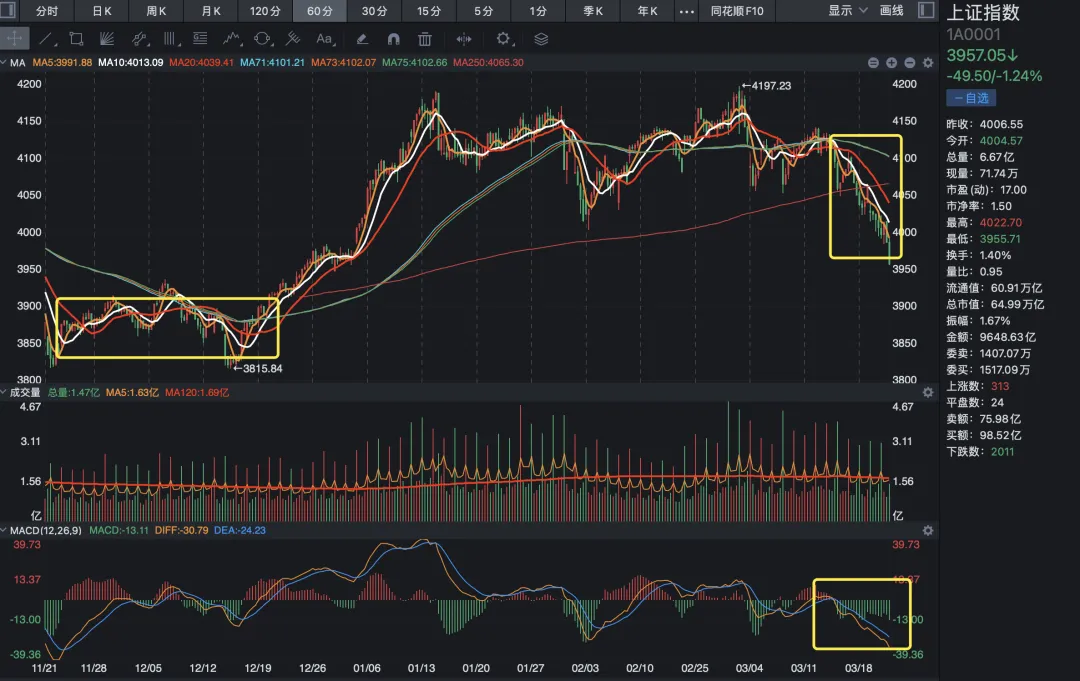Viewport: 1080px width, 681px height.
Task: Open the 显示 dropdown menu
Action: click(847, 11)
